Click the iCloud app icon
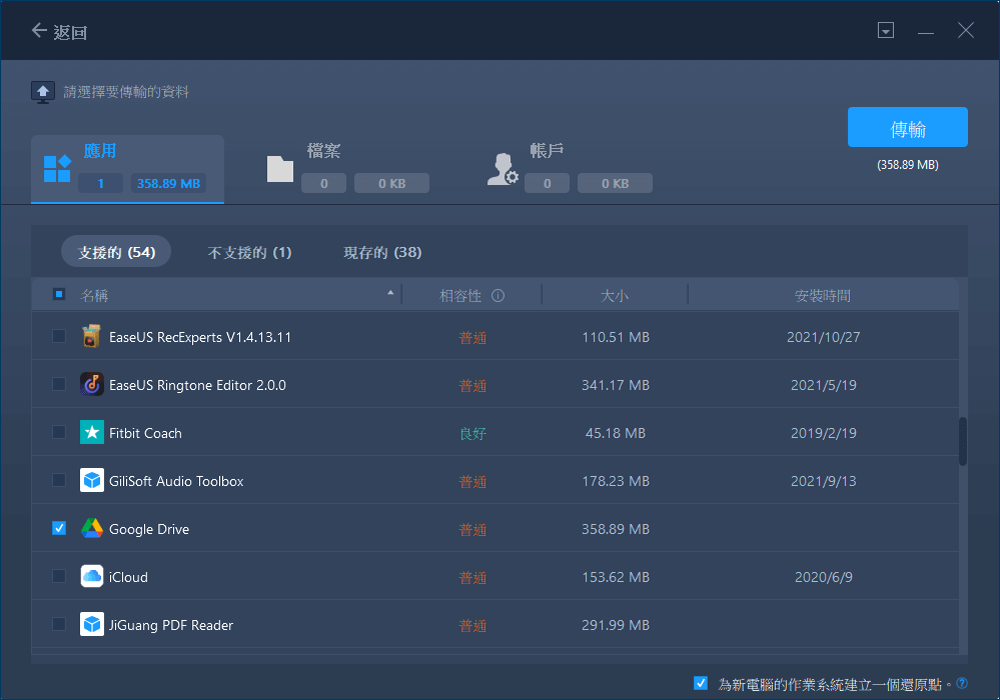Screen dimensions: 1000x700 pyautogui.click(x=91, y=577)
